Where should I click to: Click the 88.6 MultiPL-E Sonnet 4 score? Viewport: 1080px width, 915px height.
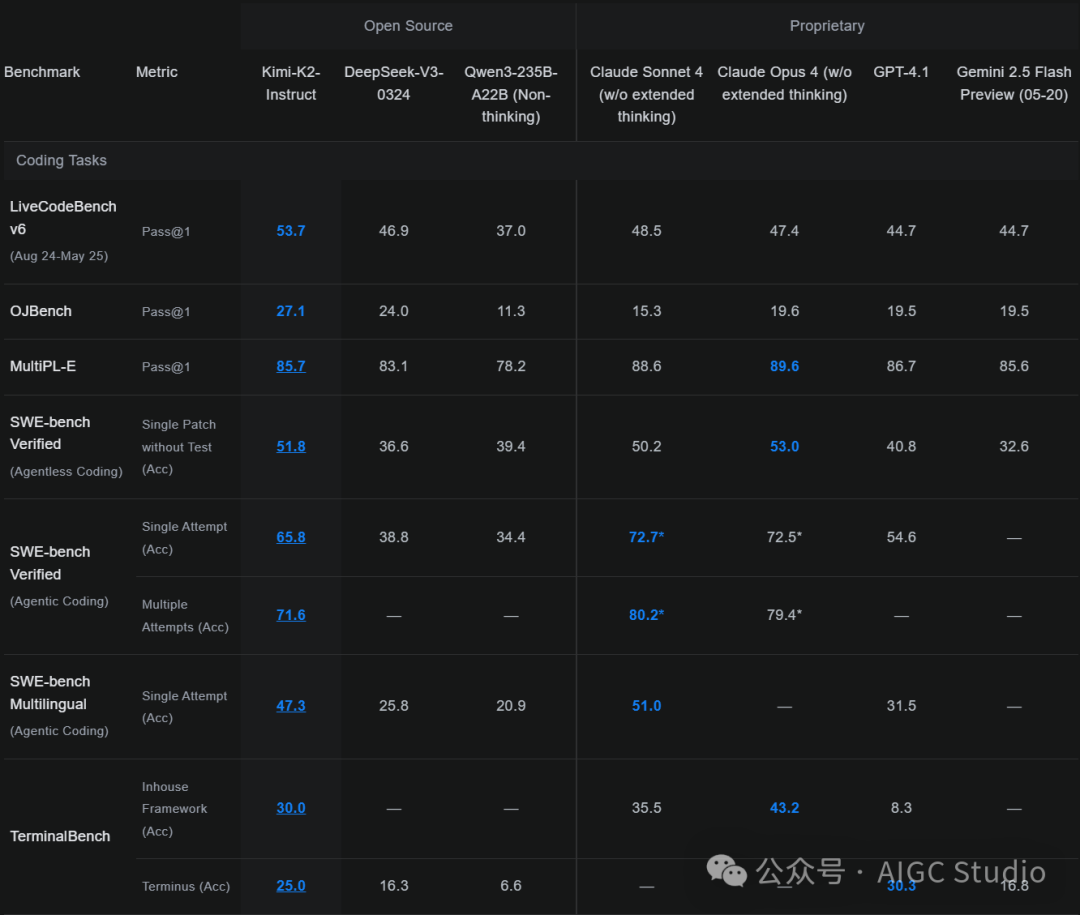pos(646,367)
